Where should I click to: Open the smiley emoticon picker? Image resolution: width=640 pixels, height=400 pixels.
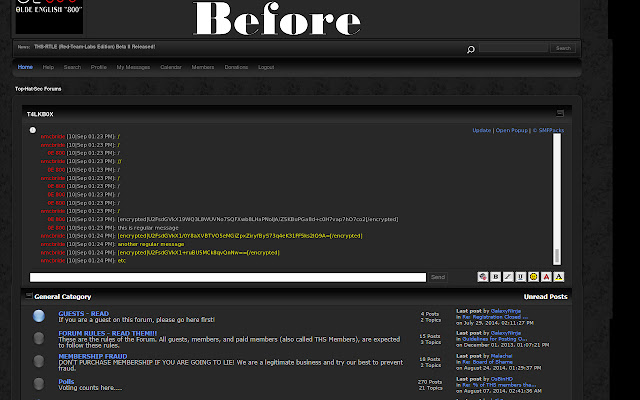(533, 277)
